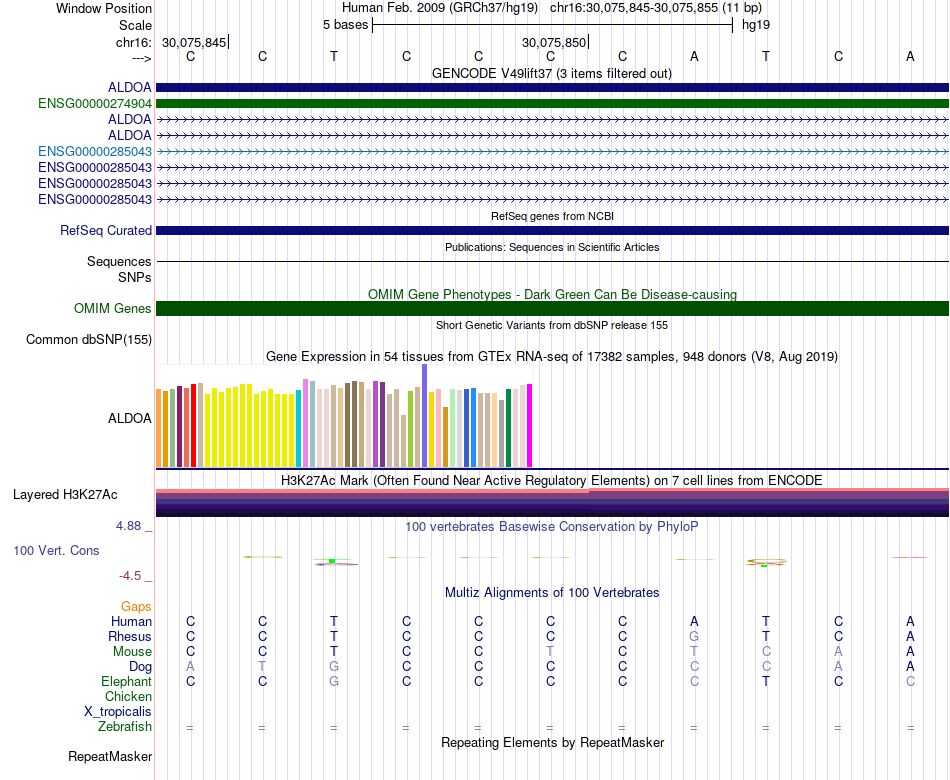
Task: Open the RefSeq Curated track label
Action: click(106, 230)
